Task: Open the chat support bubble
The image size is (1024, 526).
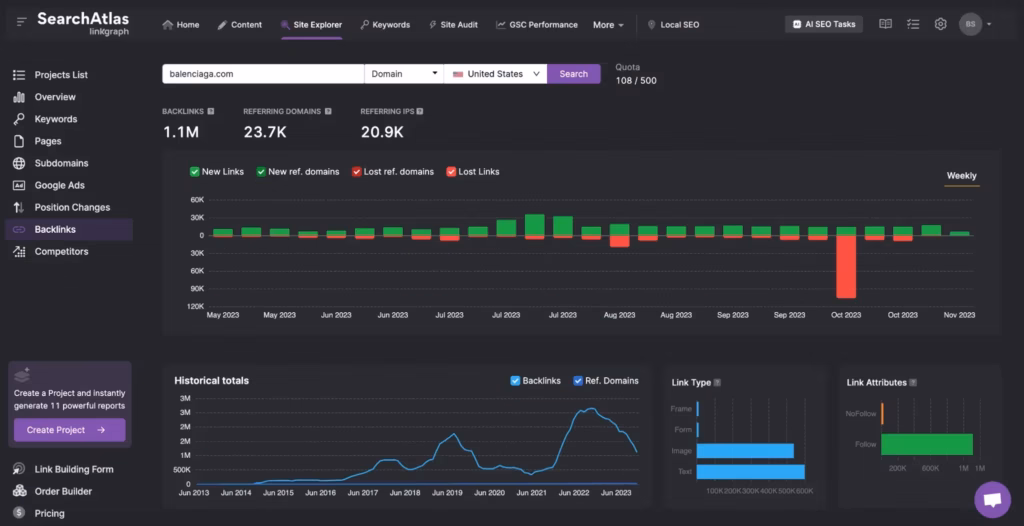Action: [992, 499]
